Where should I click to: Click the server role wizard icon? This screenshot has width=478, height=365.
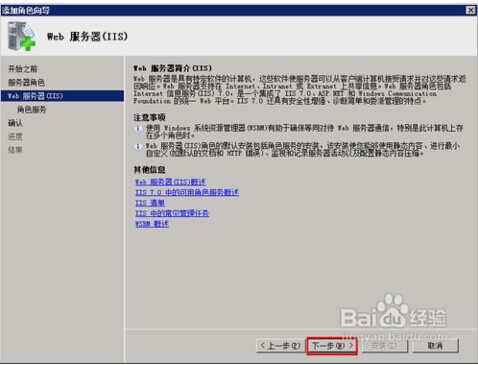tap(22, 36)
